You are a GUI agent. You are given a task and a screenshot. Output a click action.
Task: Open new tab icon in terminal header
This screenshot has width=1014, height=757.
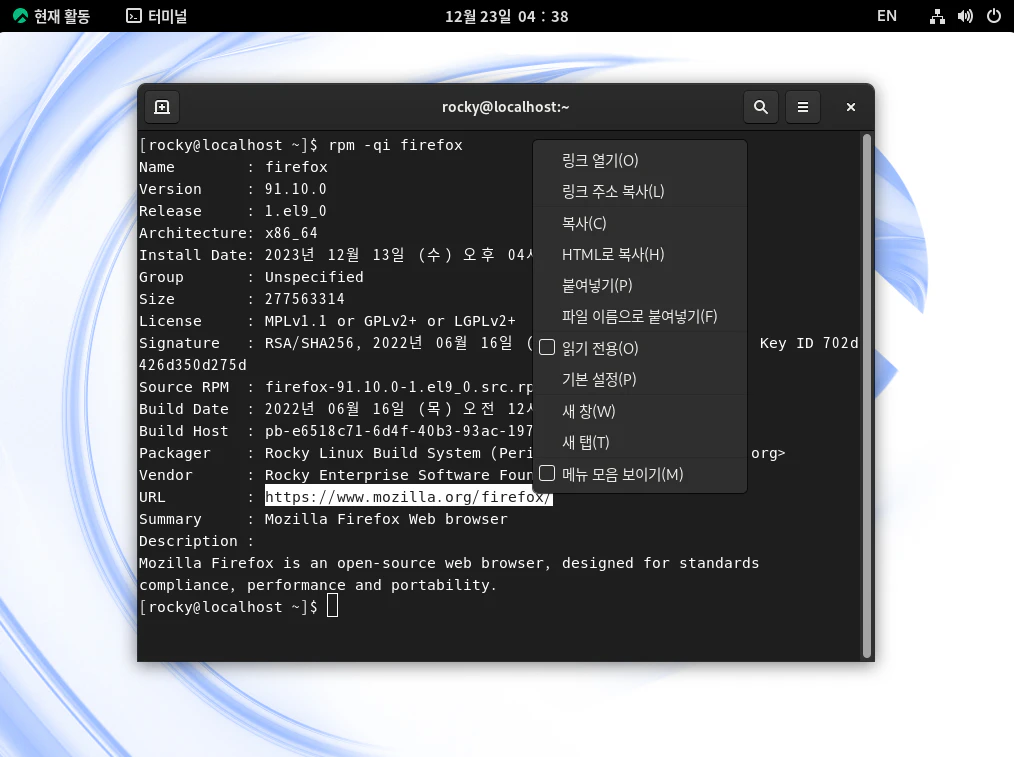coord(162,107)
